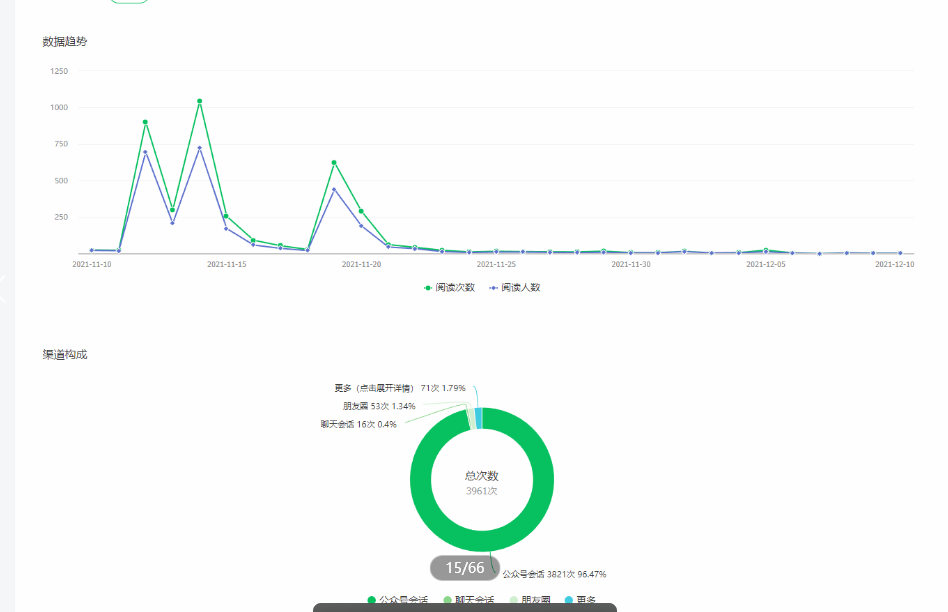Click the blue 更多 slice atop the donut
This screenshot has width=948, height=612.
[478, 418]
